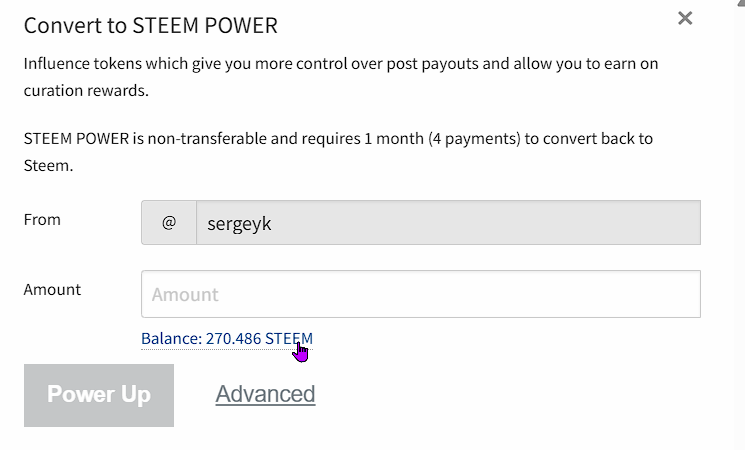This screenshot has width=745, height=450.
Task: Close the Convert to STEEM POWER dialog
Action: [685, 18]
